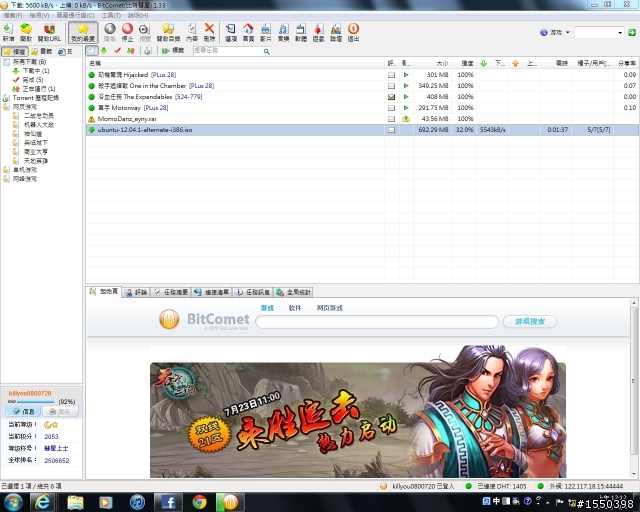Toggle the show-all-tasks filter button
The image size is (640, 512).
(92, 51)
